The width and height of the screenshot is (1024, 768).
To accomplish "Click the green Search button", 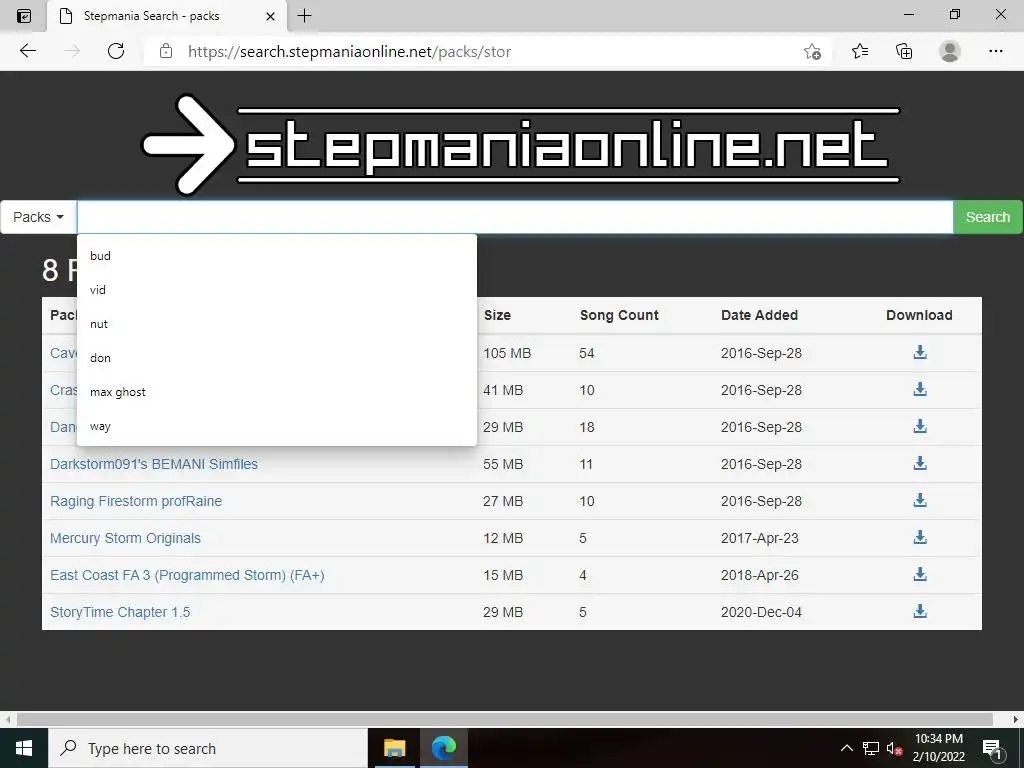I will coord(987,217).
